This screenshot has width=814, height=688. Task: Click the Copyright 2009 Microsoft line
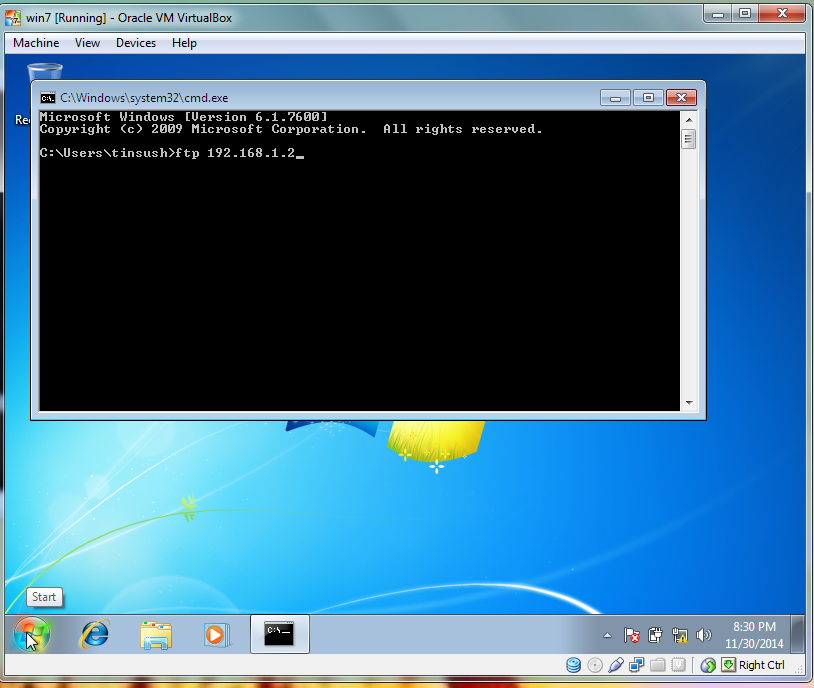(x=291, y=129)
